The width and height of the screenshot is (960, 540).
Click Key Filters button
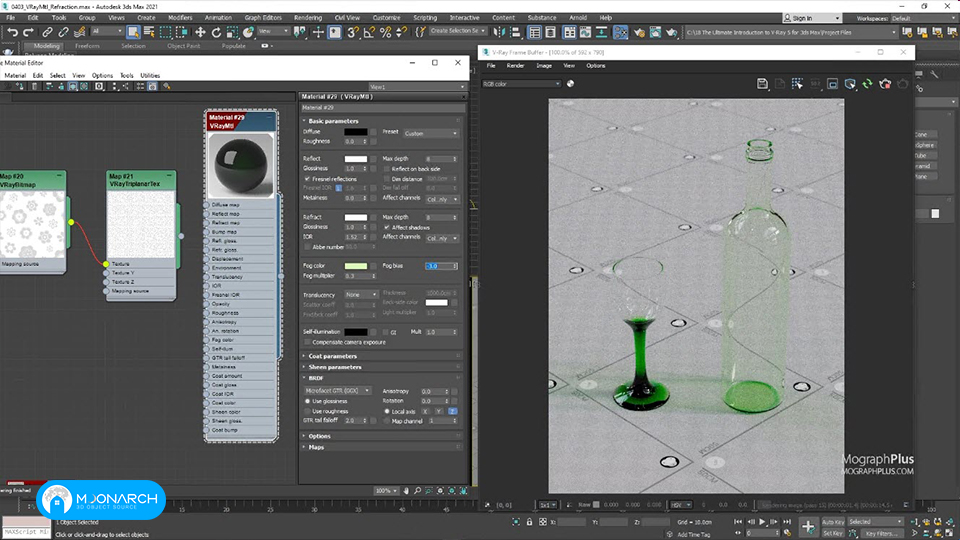tap(882, 533)
